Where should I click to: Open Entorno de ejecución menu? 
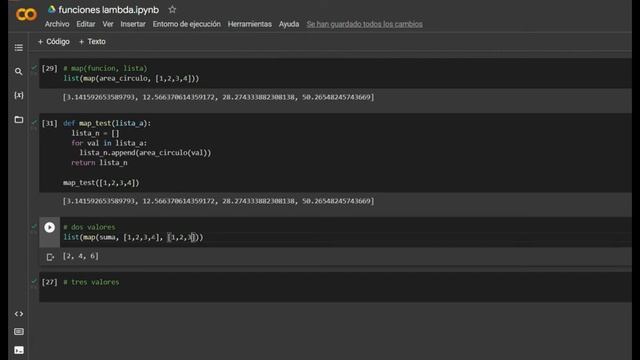(187, 24)
